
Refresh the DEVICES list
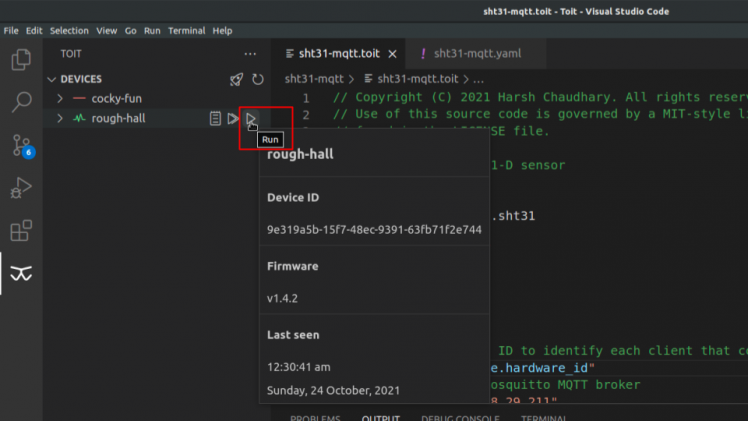[x=258, y=79]
